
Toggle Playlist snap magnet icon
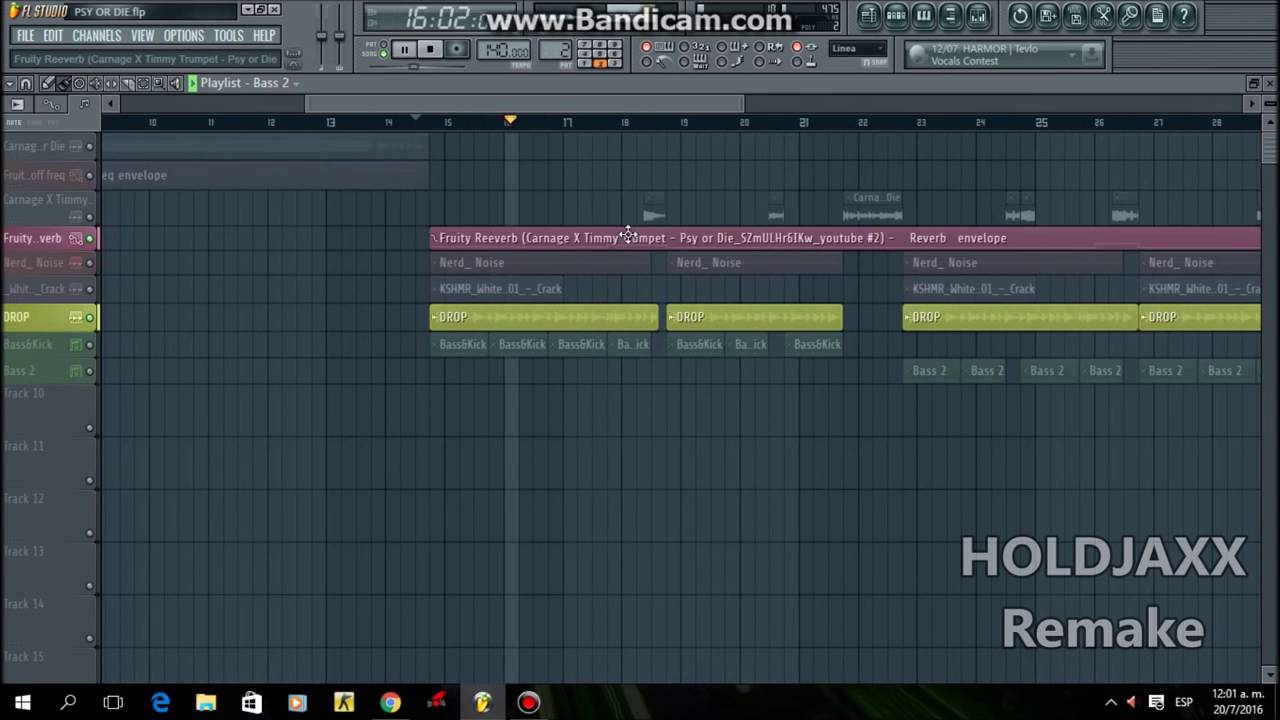27,83
